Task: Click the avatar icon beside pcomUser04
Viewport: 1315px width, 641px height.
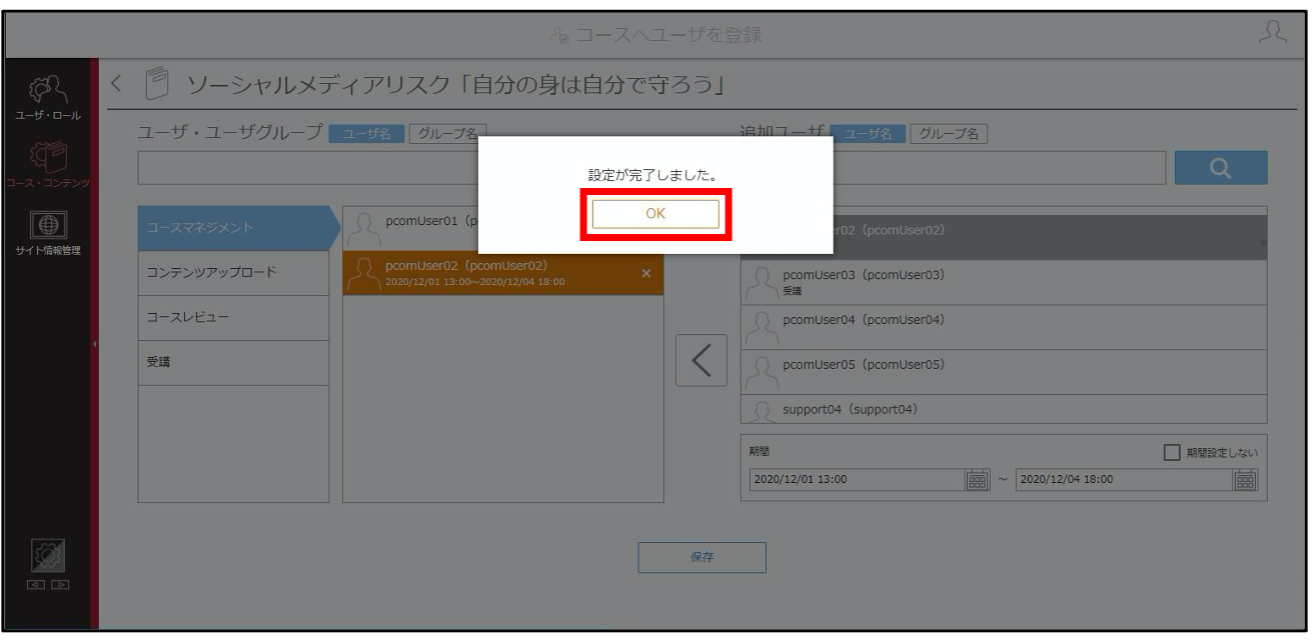Action: [763, 328]
